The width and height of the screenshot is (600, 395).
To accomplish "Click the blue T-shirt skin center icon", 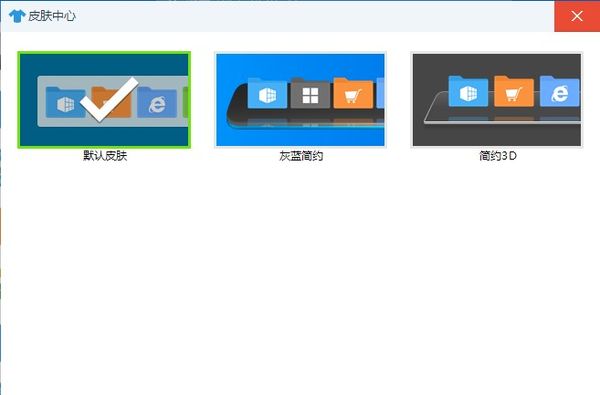I will pos(16,16).
